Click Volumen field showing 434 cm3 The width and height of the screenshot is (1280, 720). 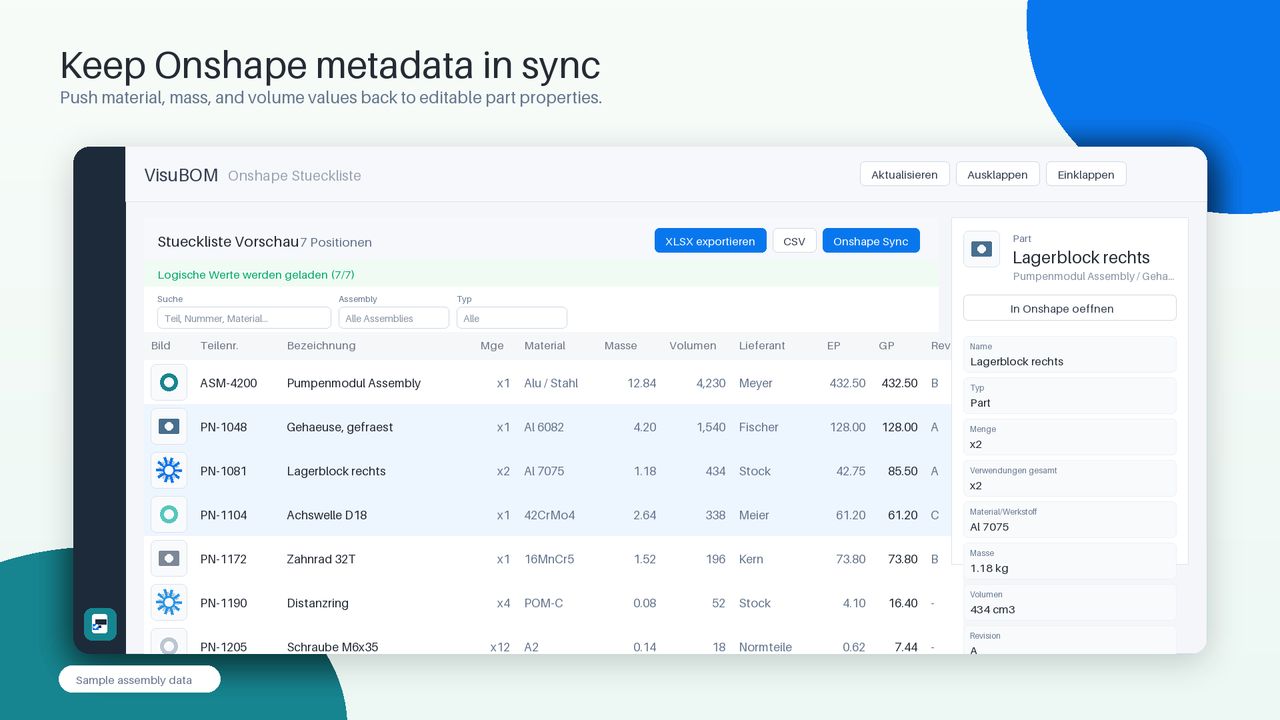[x=1070, y=602]
